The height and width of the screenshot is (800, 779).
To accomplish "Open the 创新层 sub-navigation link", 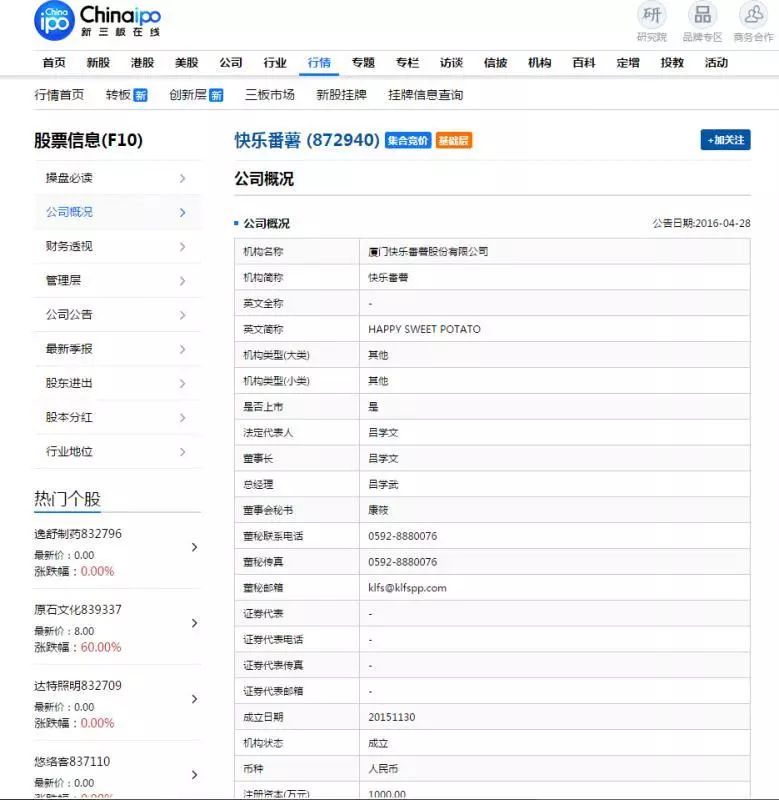I will [x=188, y=95].
